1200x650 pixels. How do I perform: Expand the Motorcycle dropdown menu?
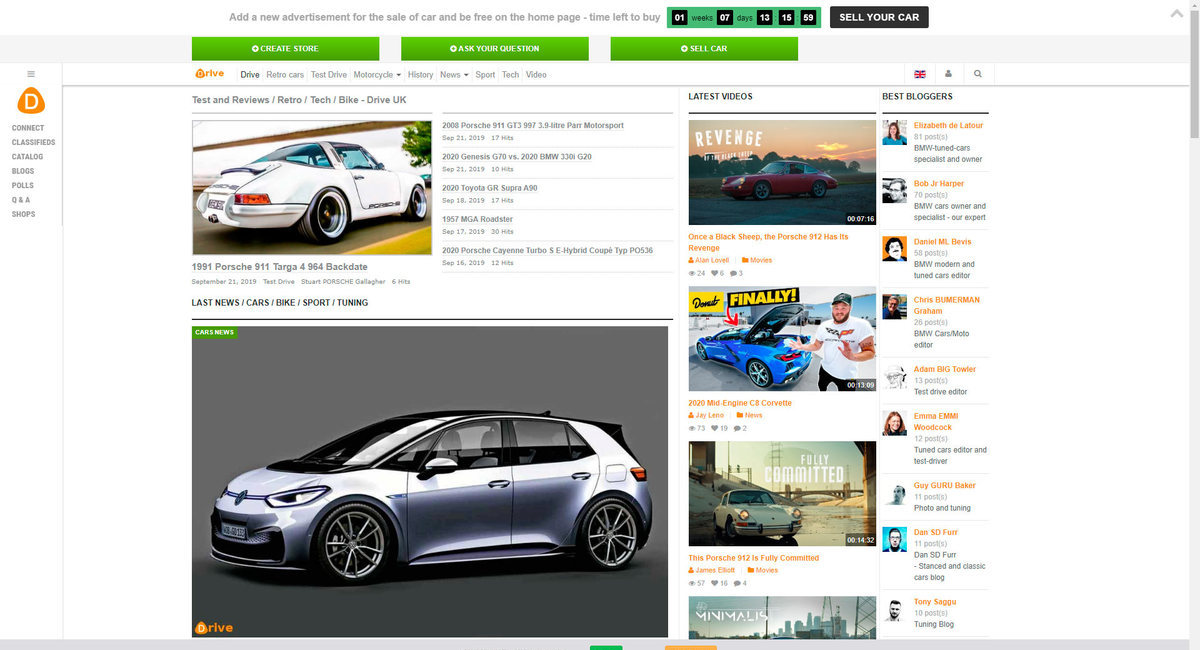(x=377, y=75)
